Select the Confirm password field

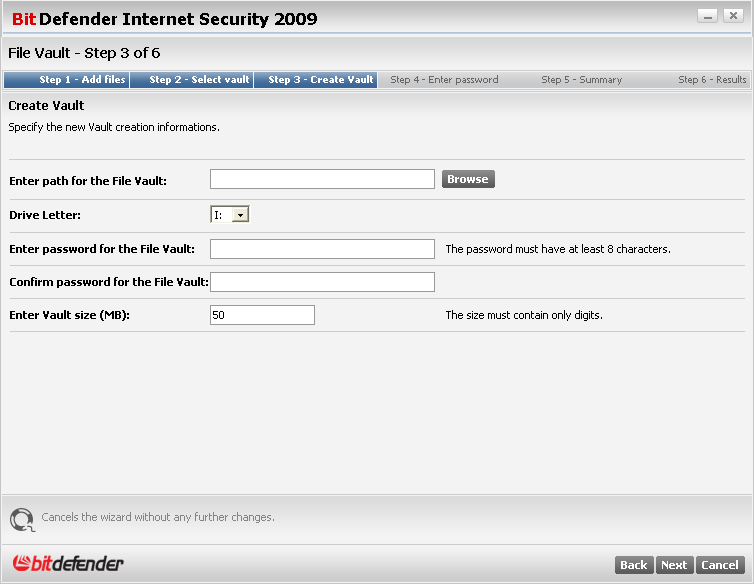tap(322, 282)
